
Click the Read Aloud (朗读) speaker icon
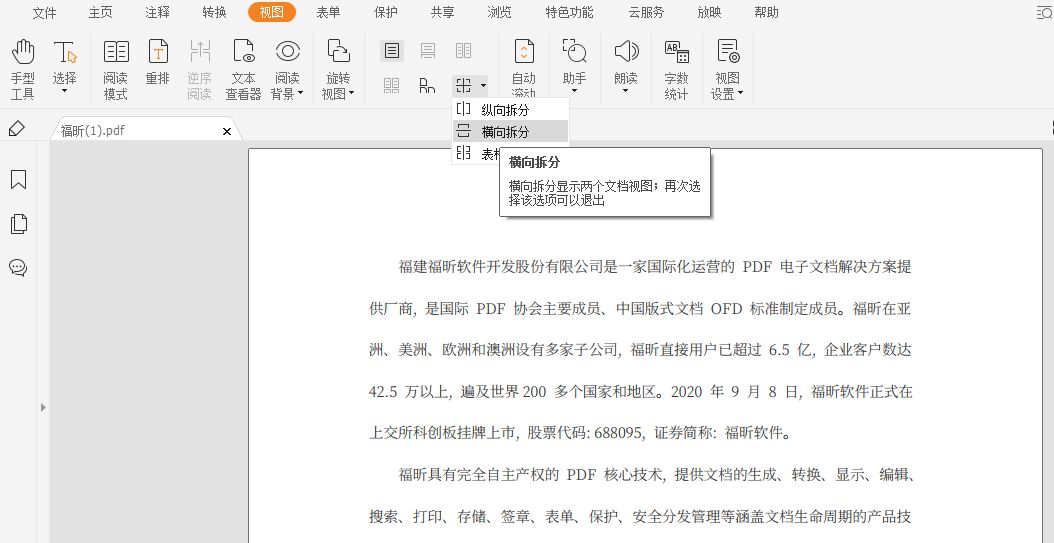tap(626, 52)
